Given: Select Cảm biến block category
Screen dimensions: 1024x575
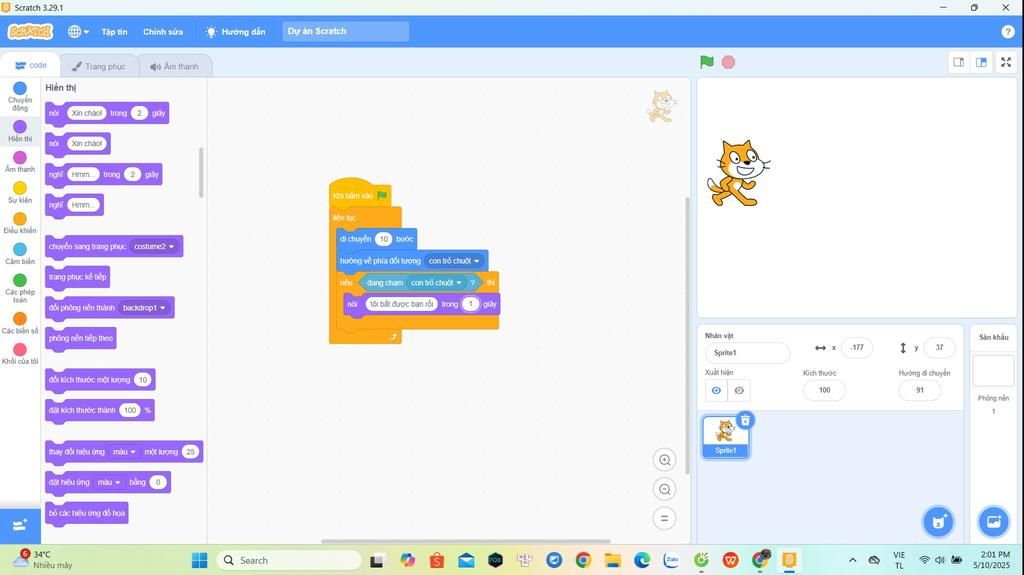Looking at the screenshot, I should [x=20, y=254].
